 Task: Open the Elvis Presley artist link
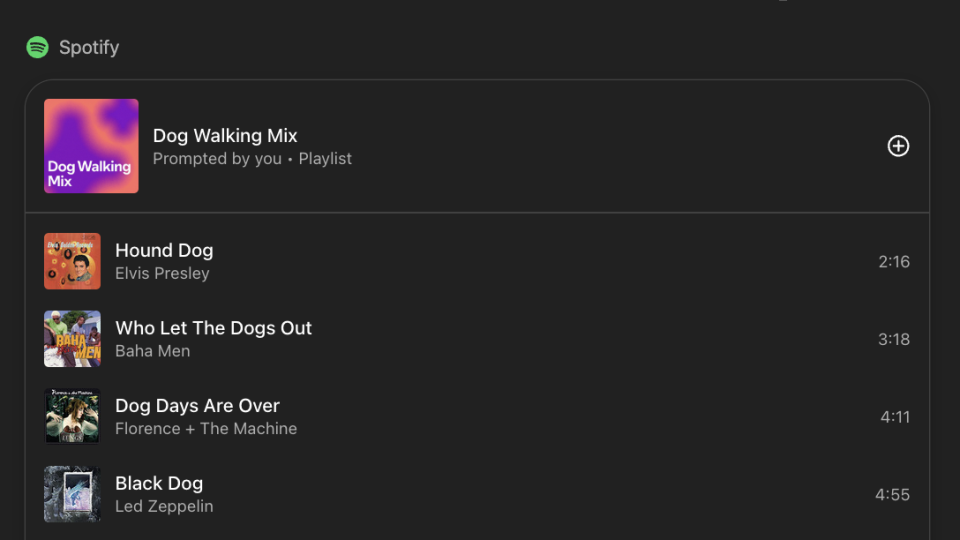162,273
